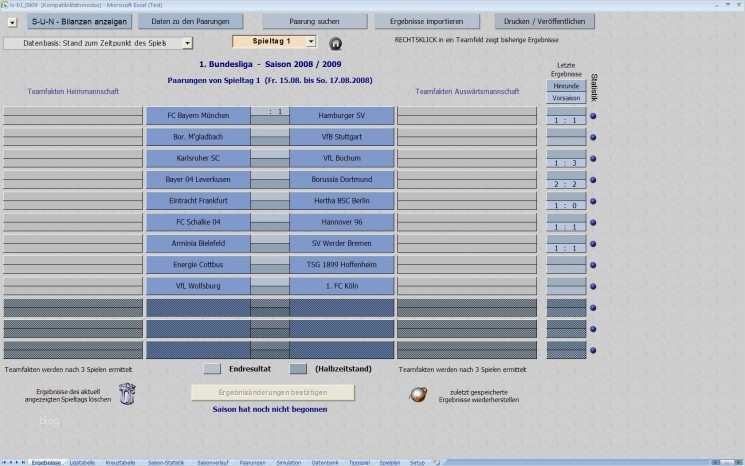Click last result 1 : 3 in Karlsruher SC row
Viewport: 745px width, 466px height.
tap(566, 163)
